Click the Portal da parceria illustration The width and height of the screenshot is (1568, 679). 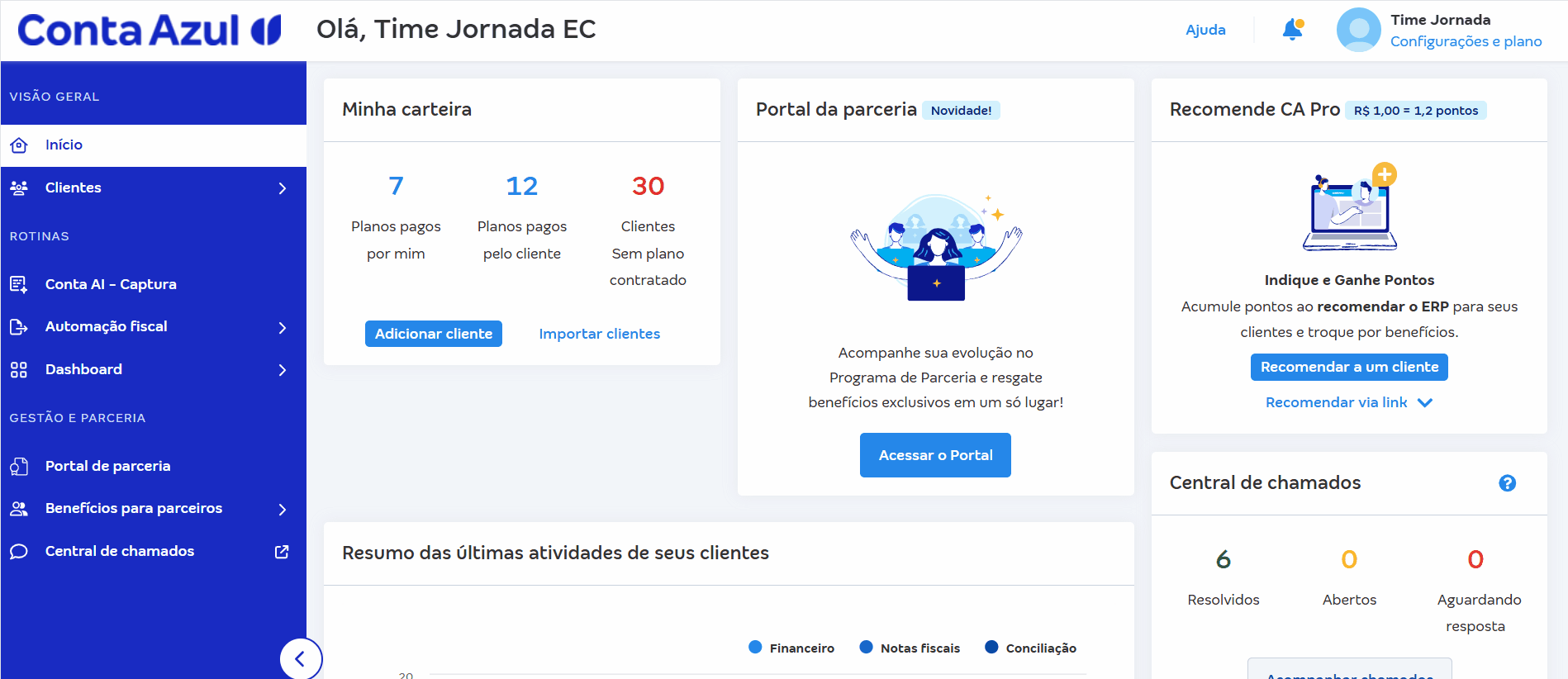936,247
